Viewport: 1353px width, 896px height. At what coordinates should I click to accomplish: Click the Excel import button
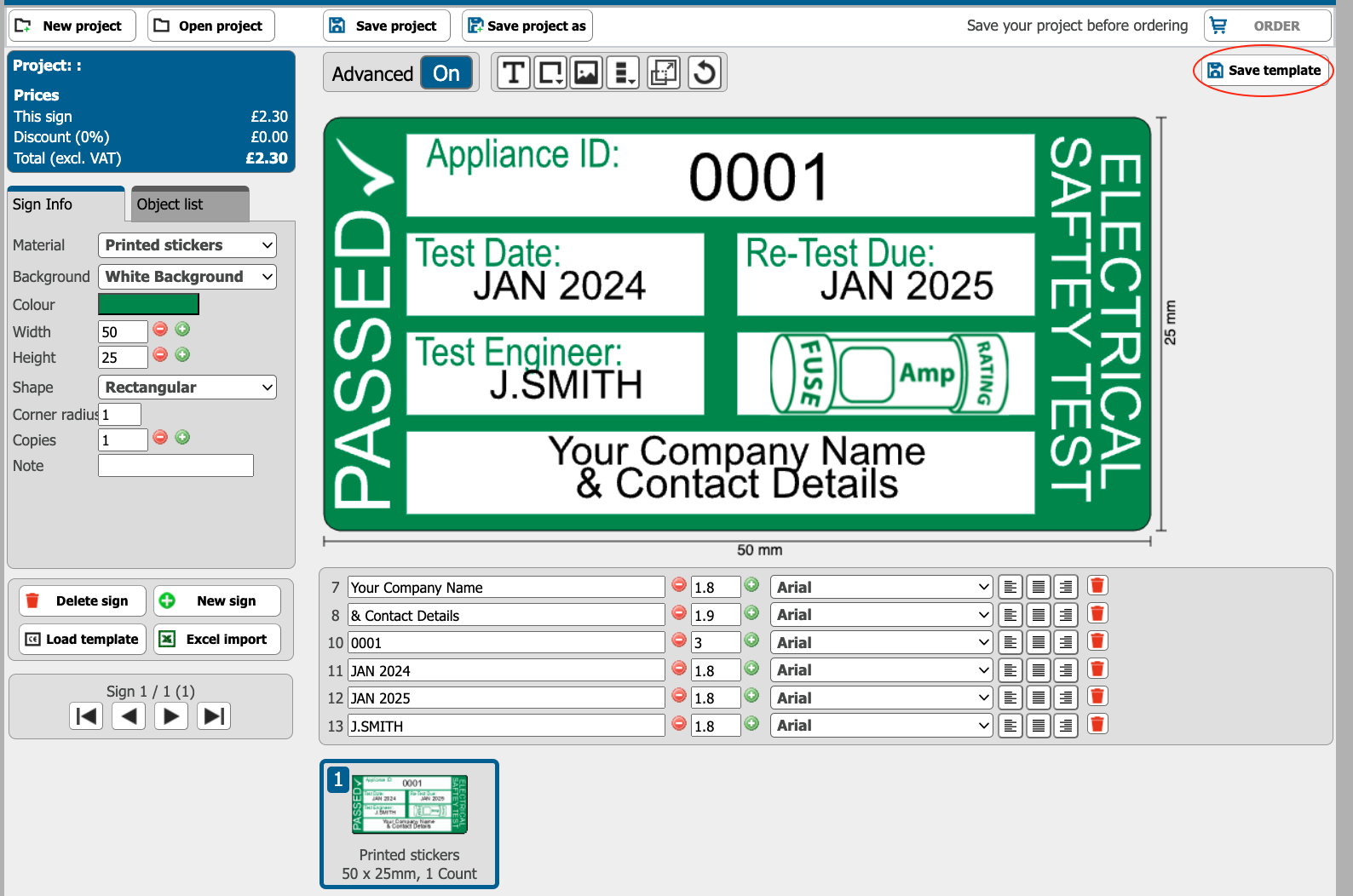(x=217, y=639)
